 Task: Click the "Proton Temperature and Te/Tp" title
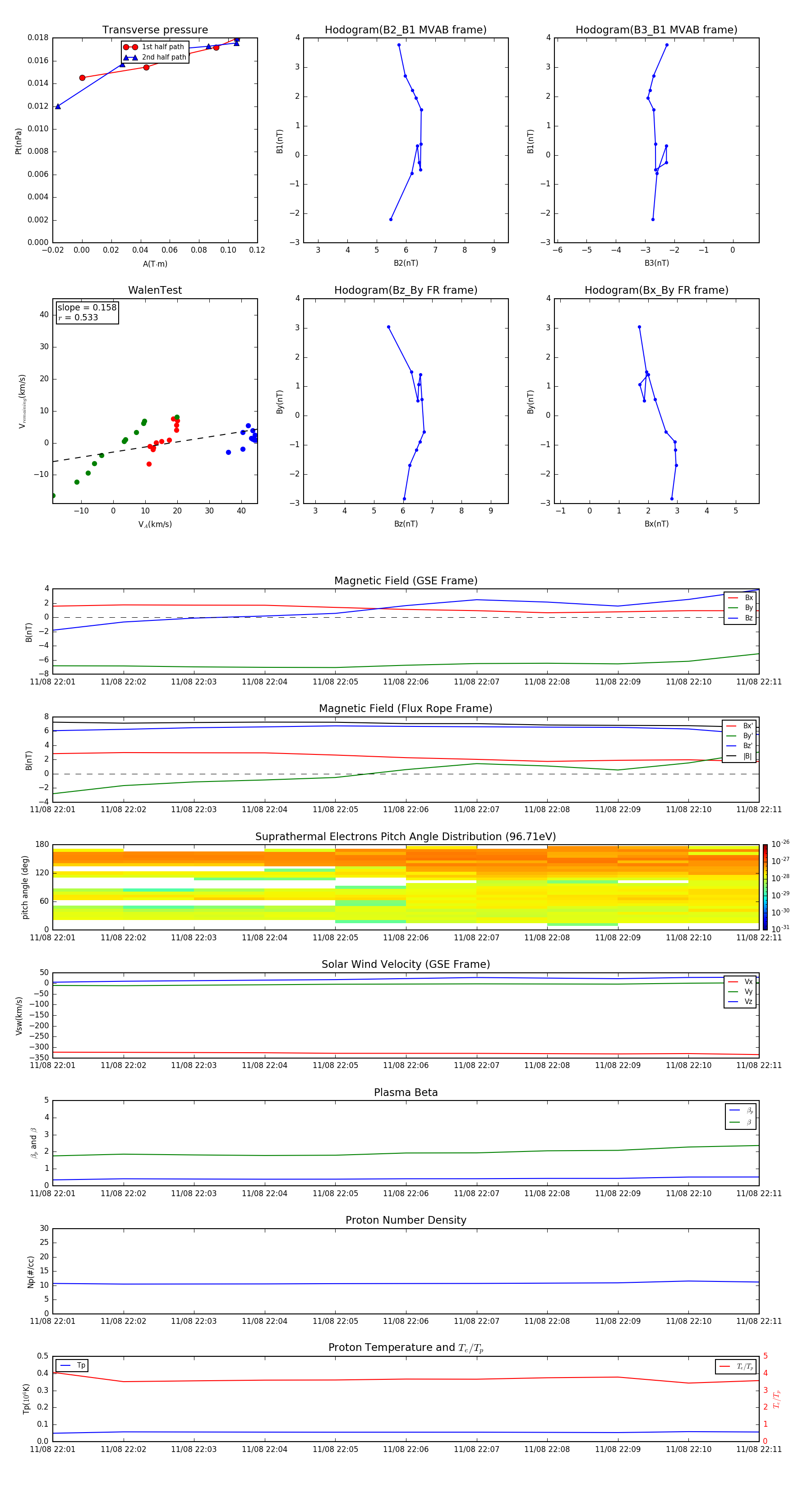[406, 1348]
